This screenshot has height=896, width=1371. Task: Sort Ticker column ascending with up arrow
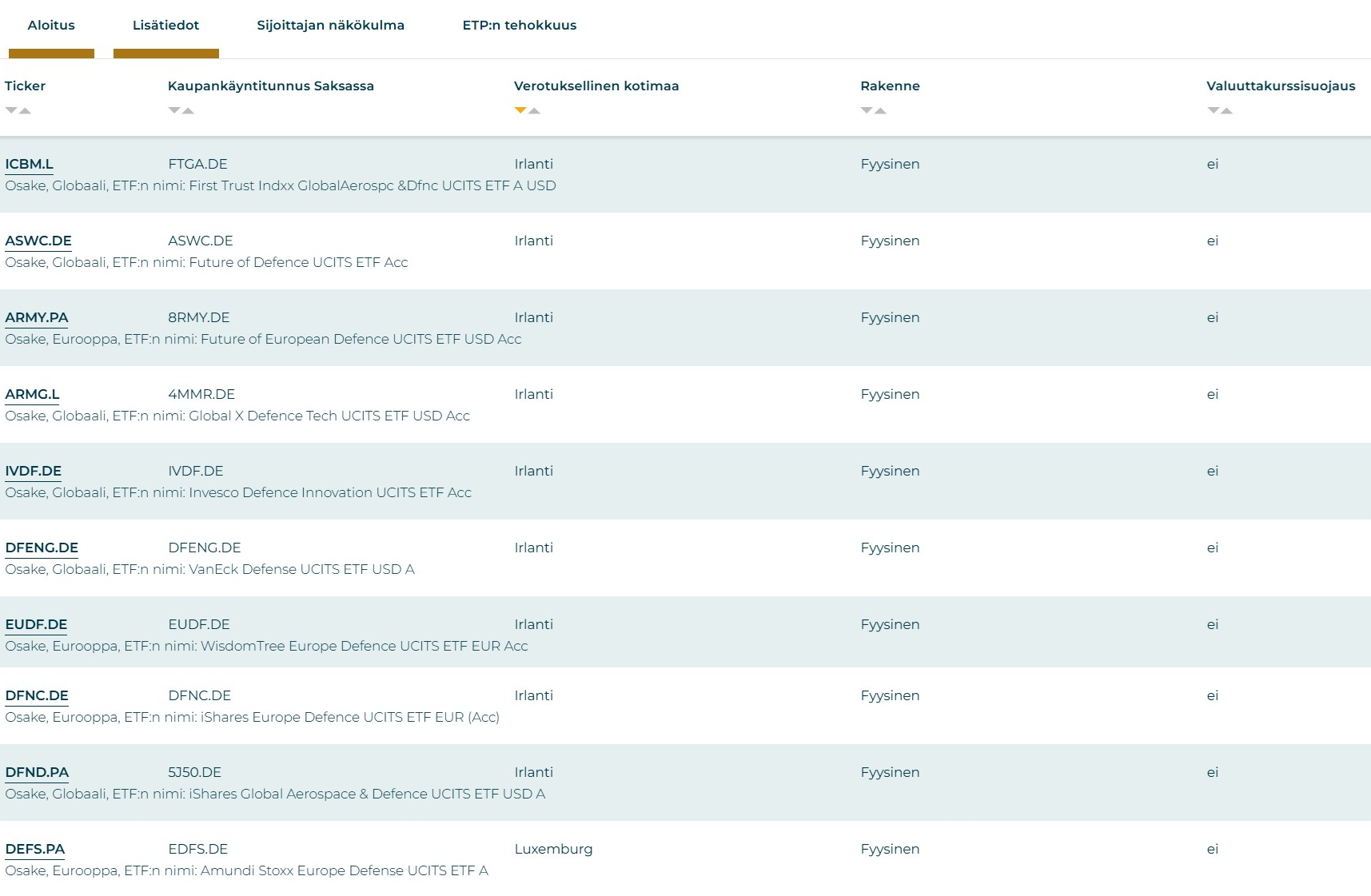point(26,110)
